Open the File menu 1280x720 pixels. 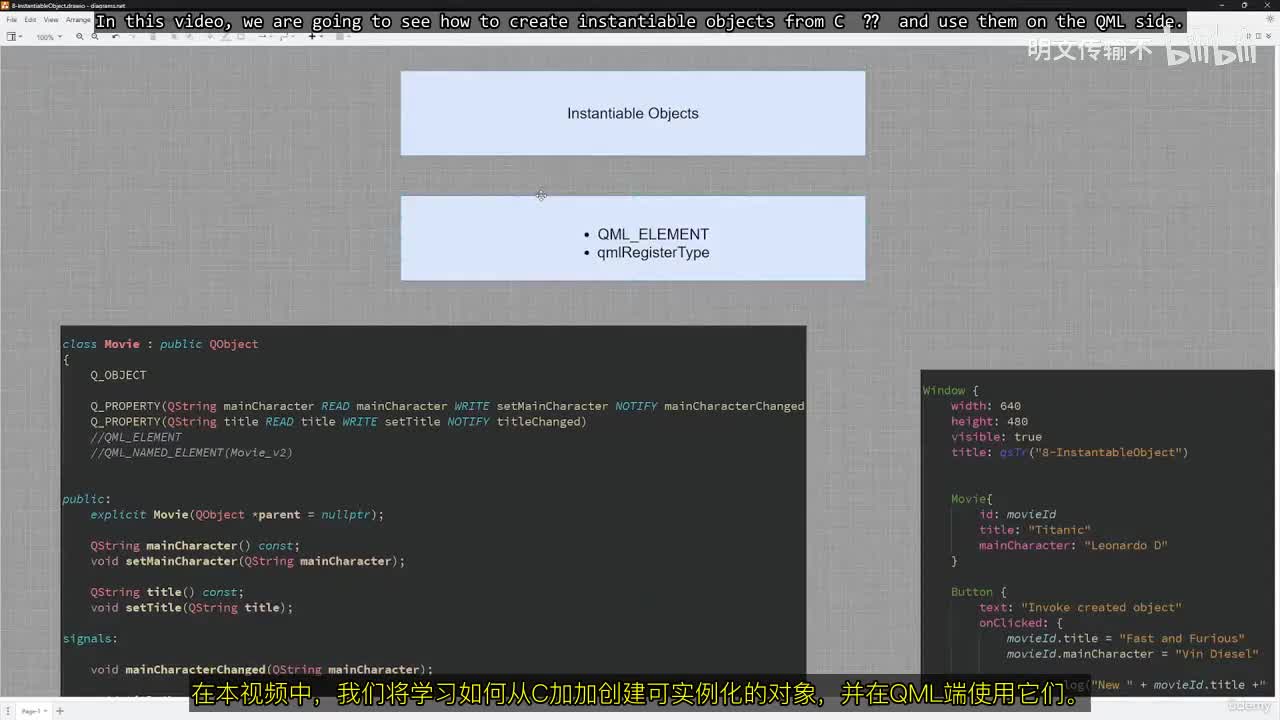(12, 20)
